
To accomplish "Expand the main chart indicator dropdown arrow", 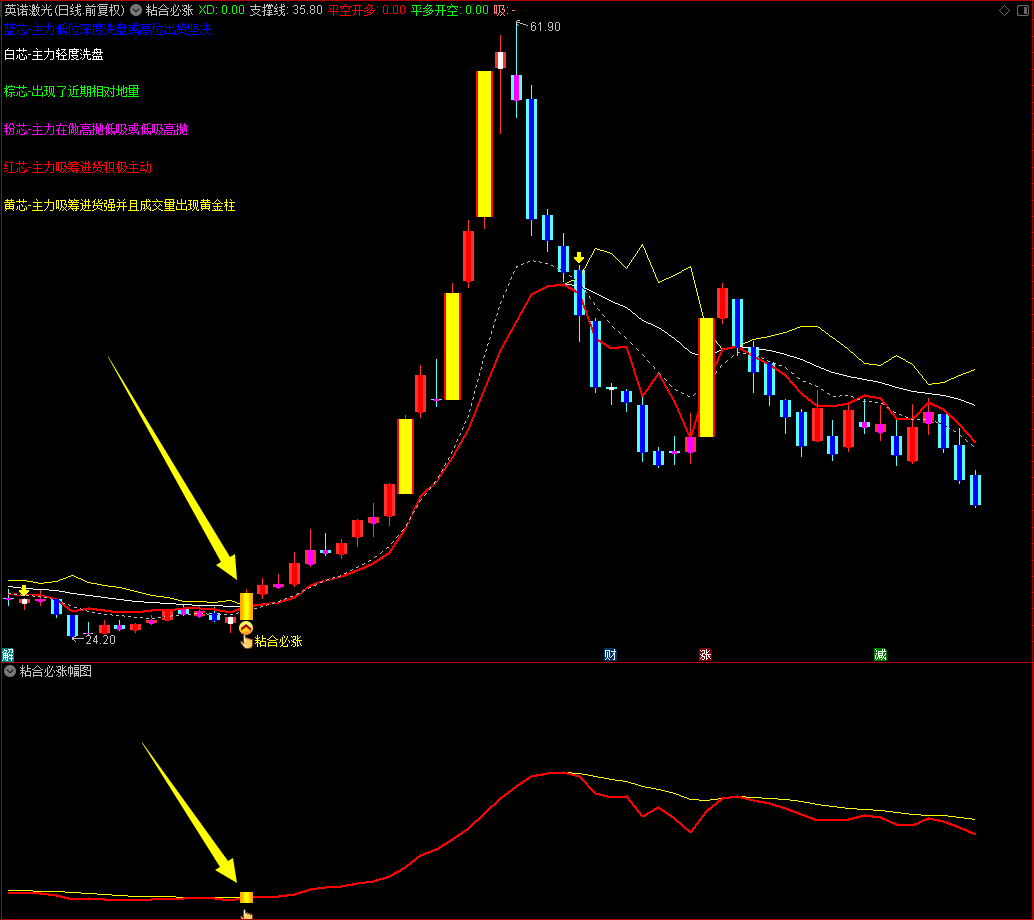I will click(136, 10).
